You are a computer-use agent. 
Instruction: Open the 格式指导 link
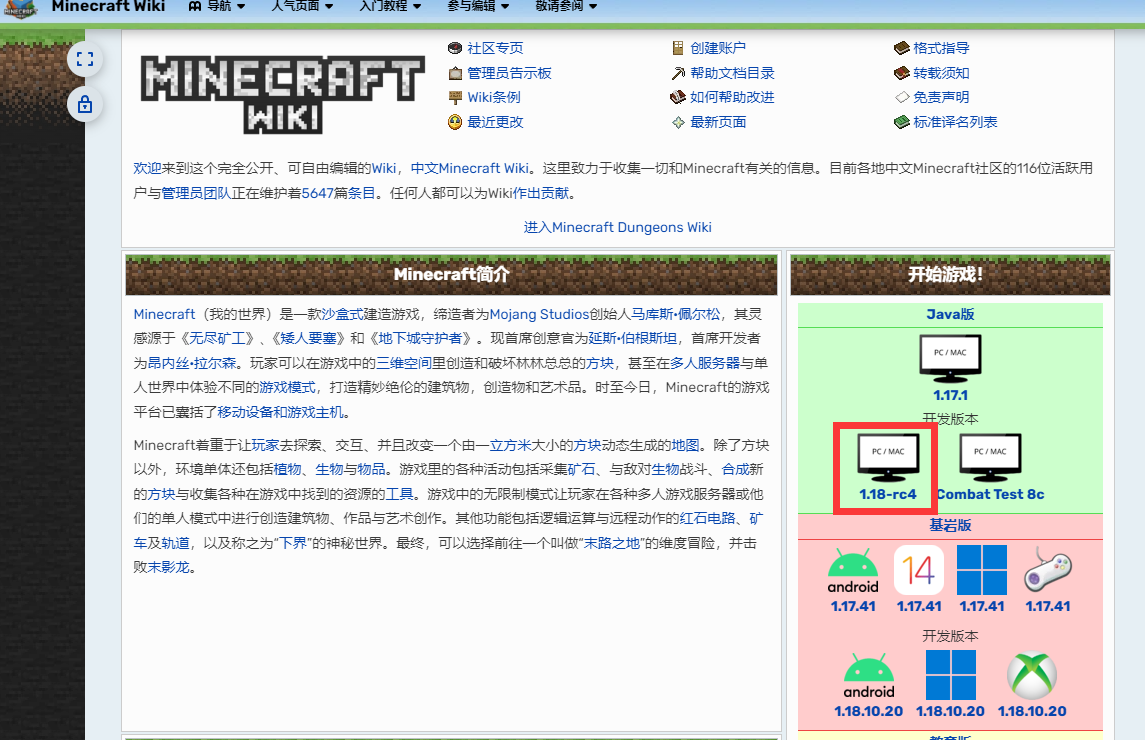tap(941, 48)
